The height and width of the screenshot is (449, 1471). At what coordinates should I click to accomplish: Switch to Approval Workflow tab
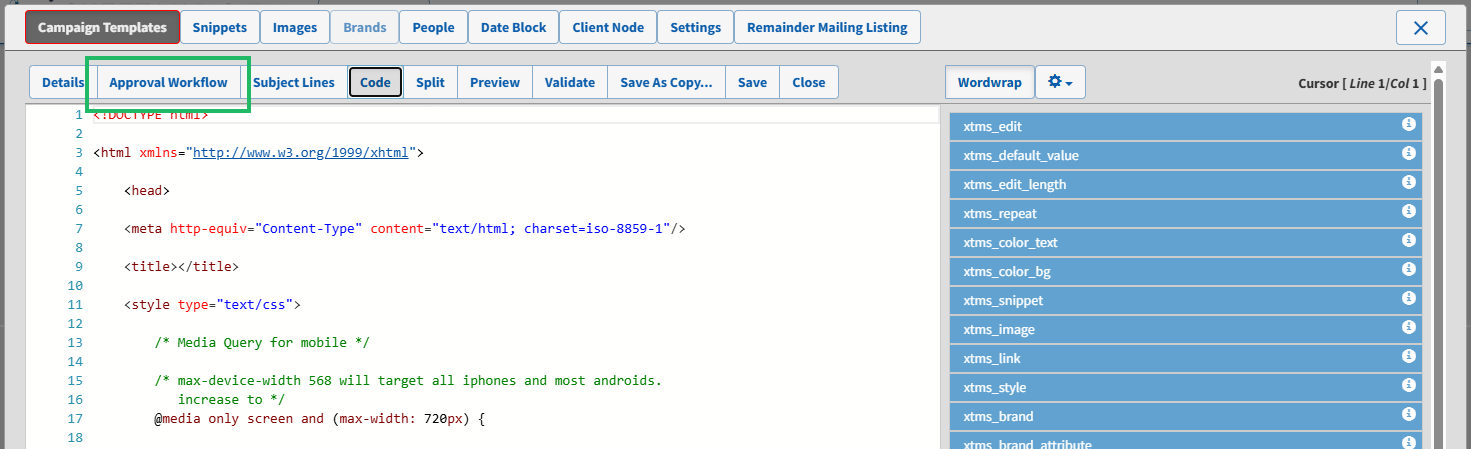(x=168, y=82)
